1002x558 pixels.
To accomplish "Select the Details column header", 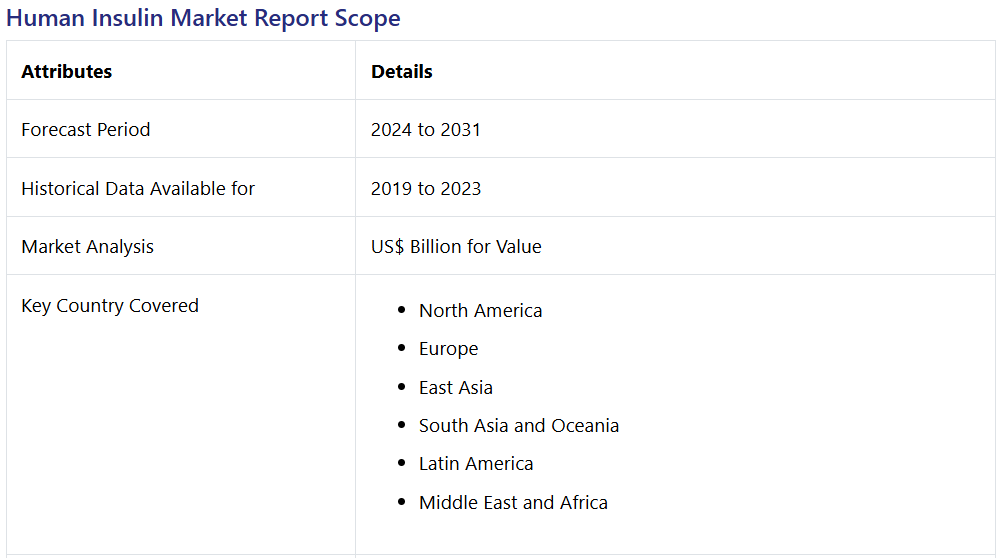I will click(x=402, y=71).
